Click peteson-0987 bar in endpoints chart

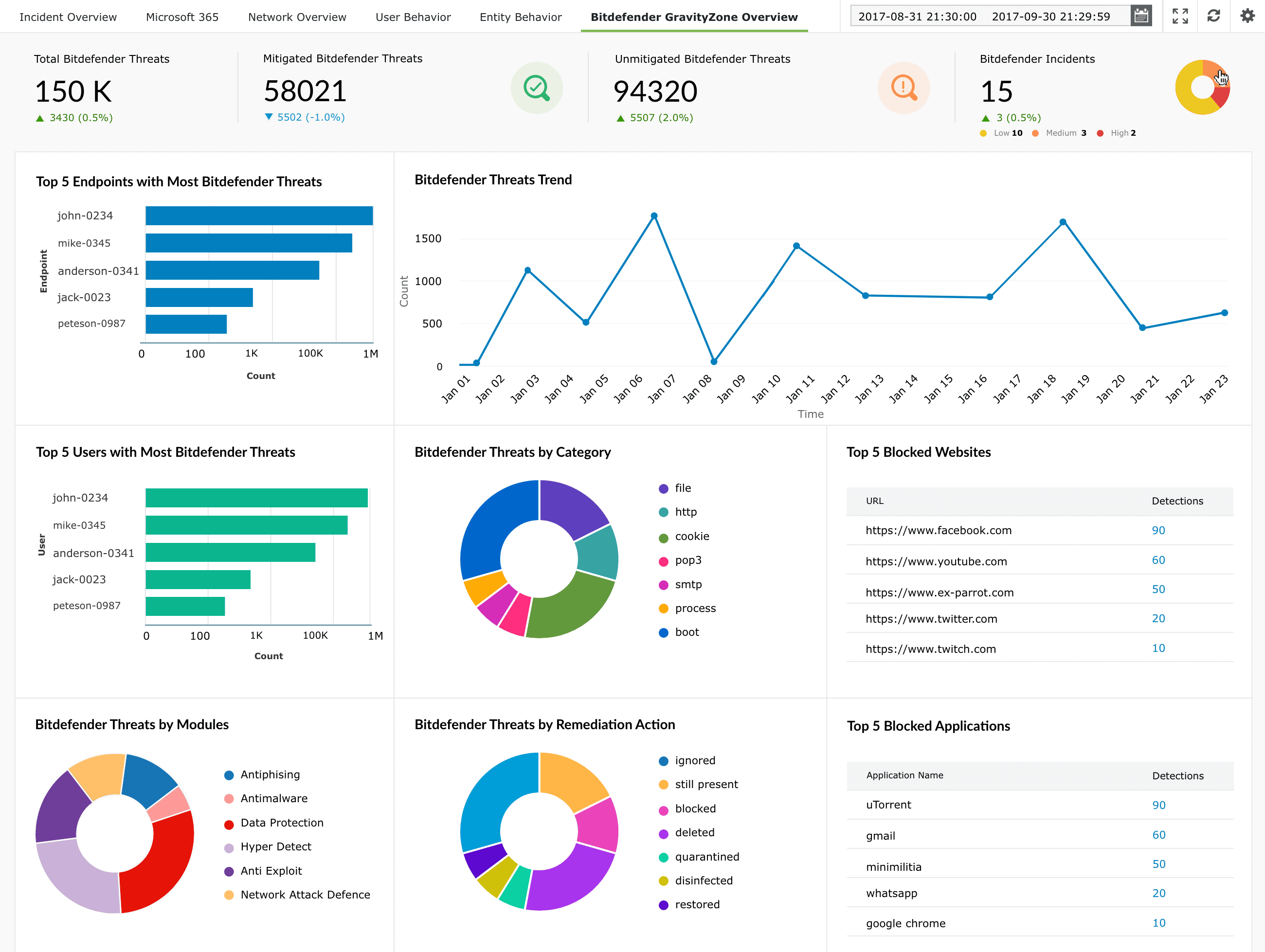[x=186, y=324]
